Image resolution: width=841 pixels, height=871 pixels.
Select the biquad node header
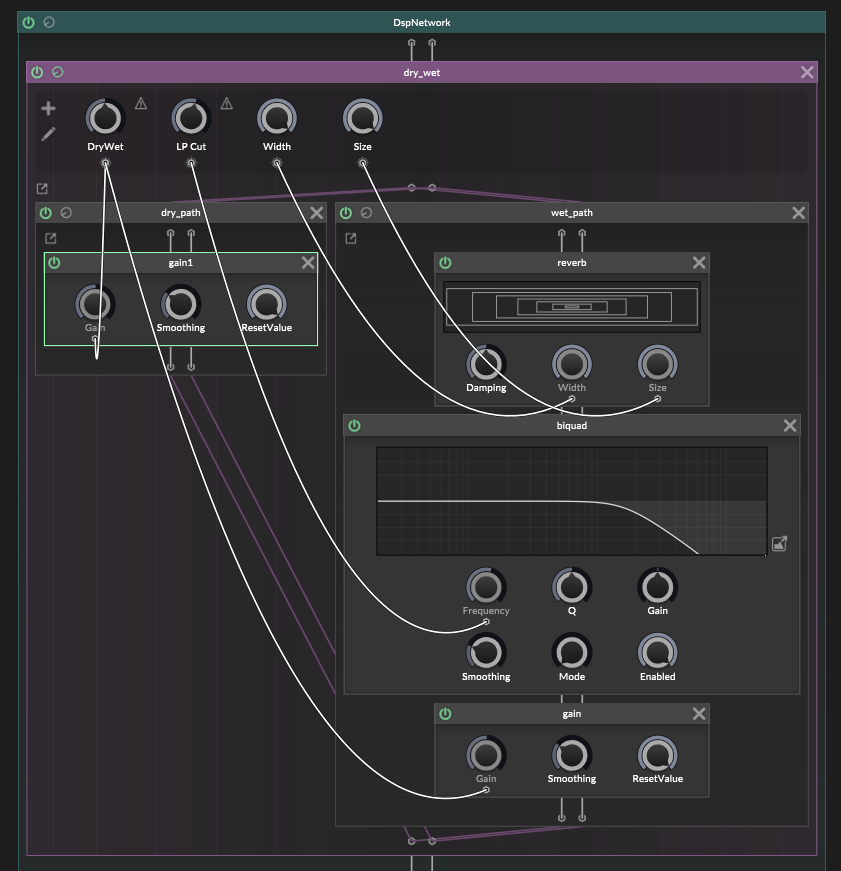click(571, 426)
